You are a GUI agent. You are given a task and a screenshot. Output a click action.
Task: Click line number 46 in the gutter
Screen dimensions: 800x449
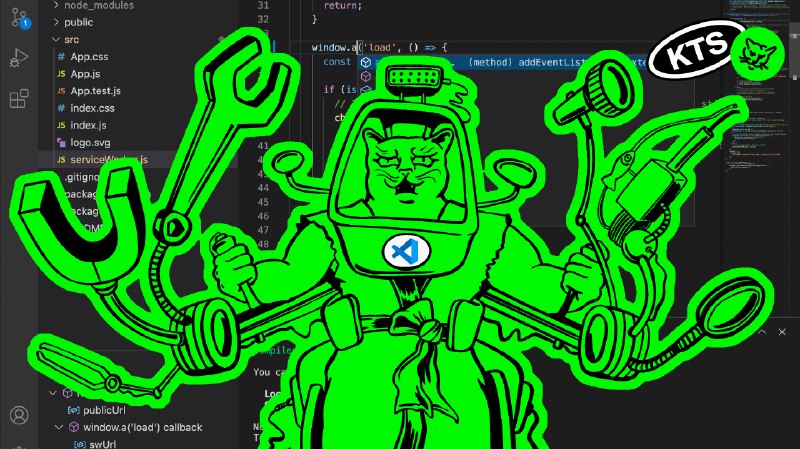click(263, 216)
